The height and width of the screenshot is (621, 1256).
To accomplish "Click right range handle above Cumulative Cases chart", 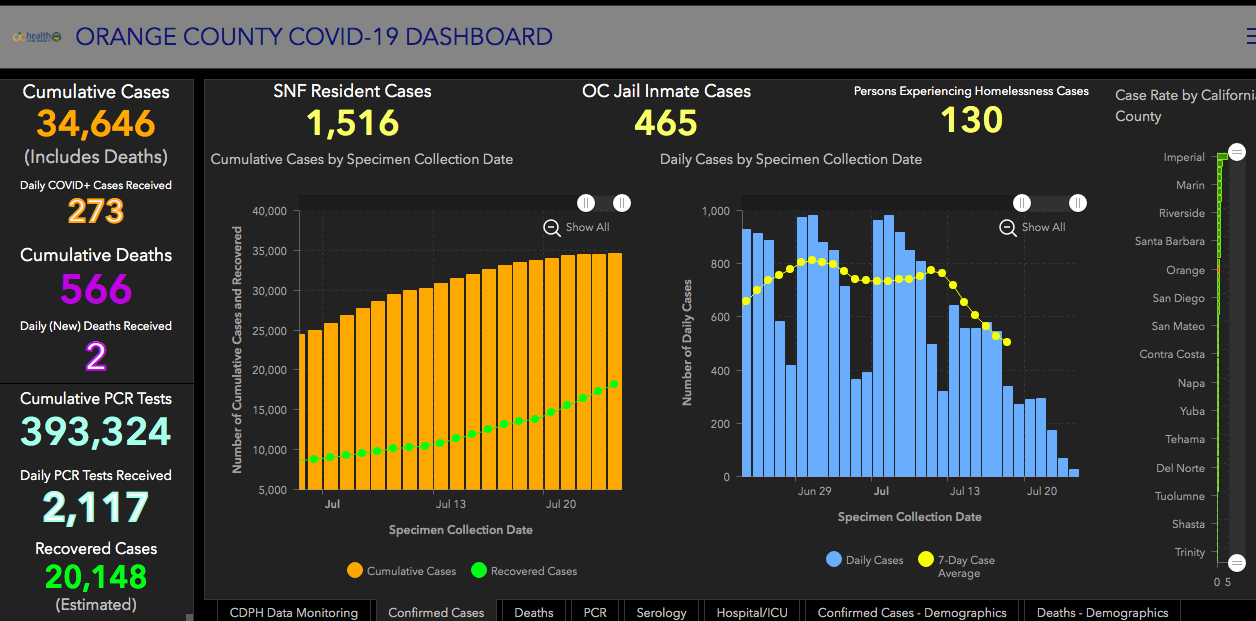I will (x=622, y=203).
